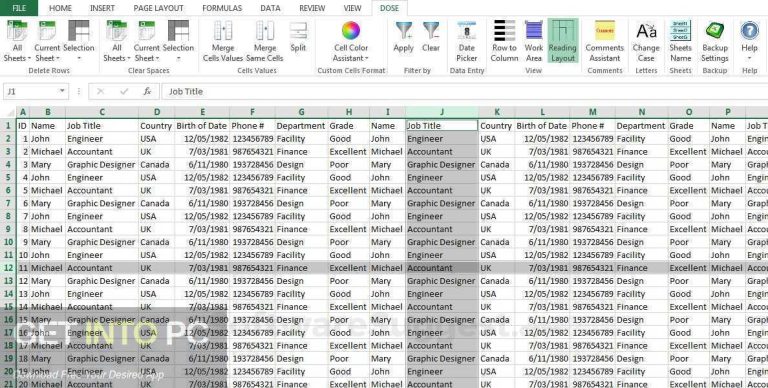
Task: Click cell F2 with 123456789
Action: tap(252, 139)
